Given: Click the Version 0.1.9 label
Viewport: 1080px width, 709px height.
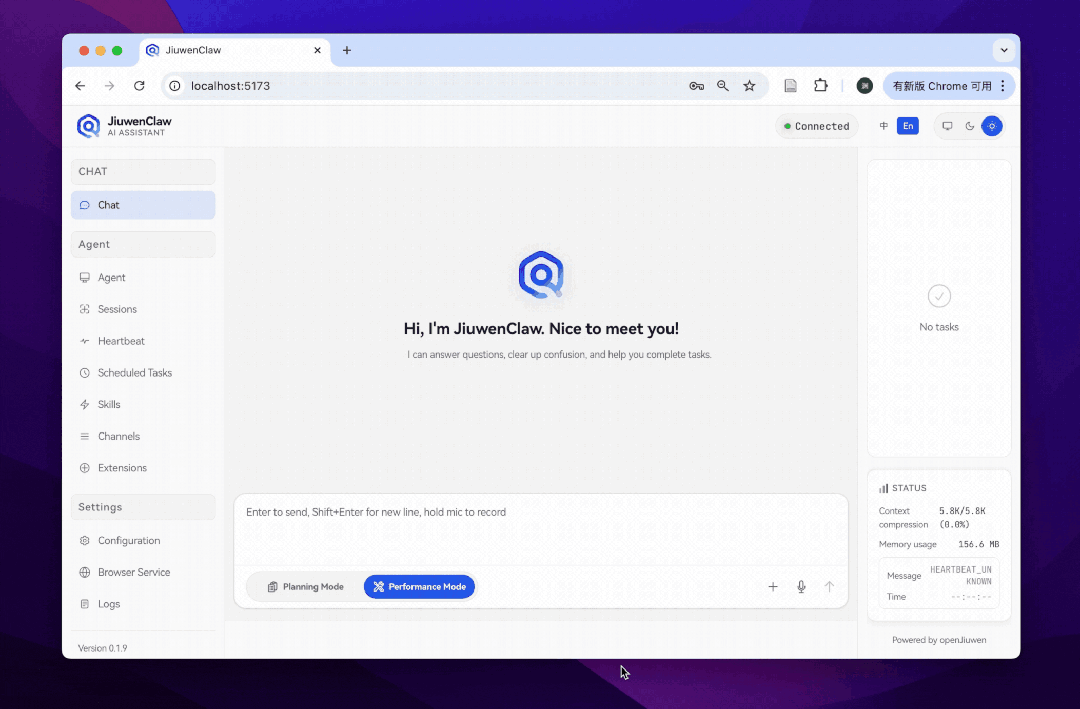Looking at the screenshot, I should 103,648.
